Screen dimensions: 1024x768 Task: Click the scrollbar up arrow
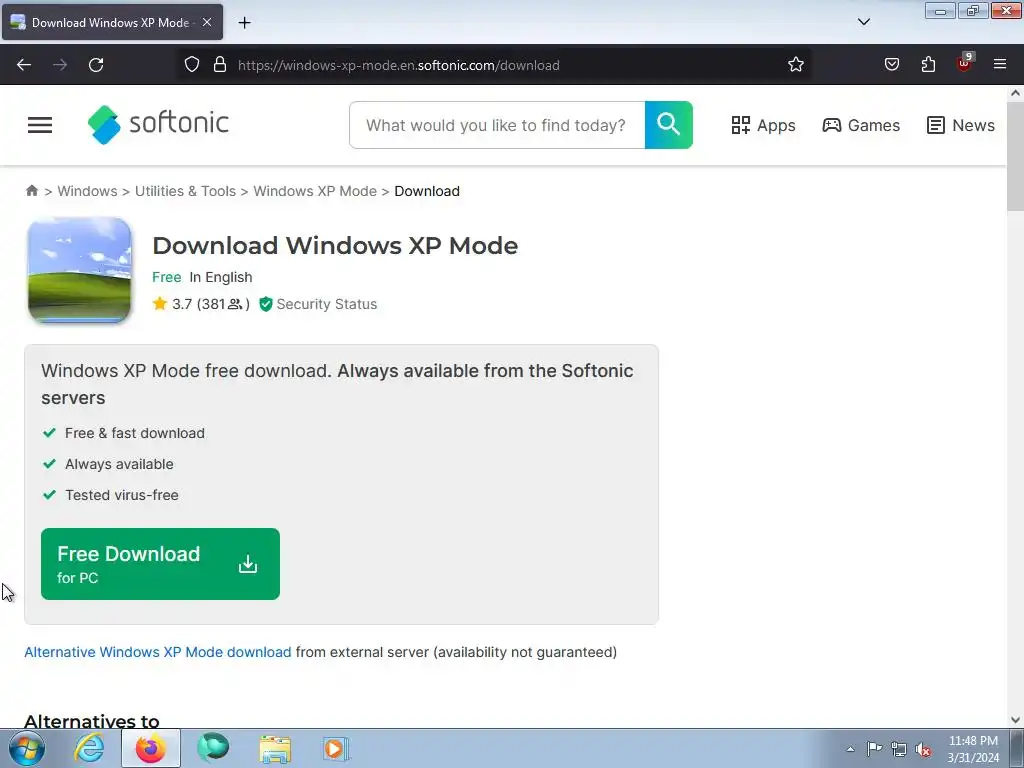tap(1015, 93)
